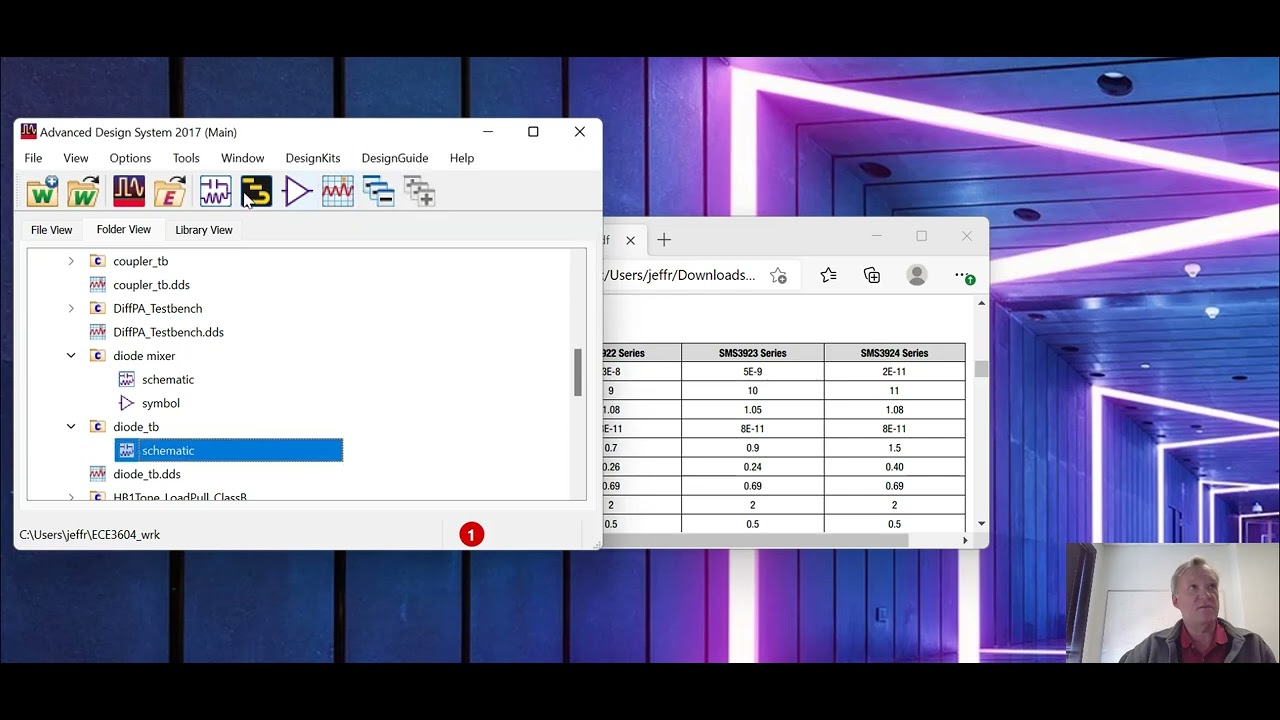Open the File menu
The width and height of the screenshot is (1280, 720).
(33, 158)
